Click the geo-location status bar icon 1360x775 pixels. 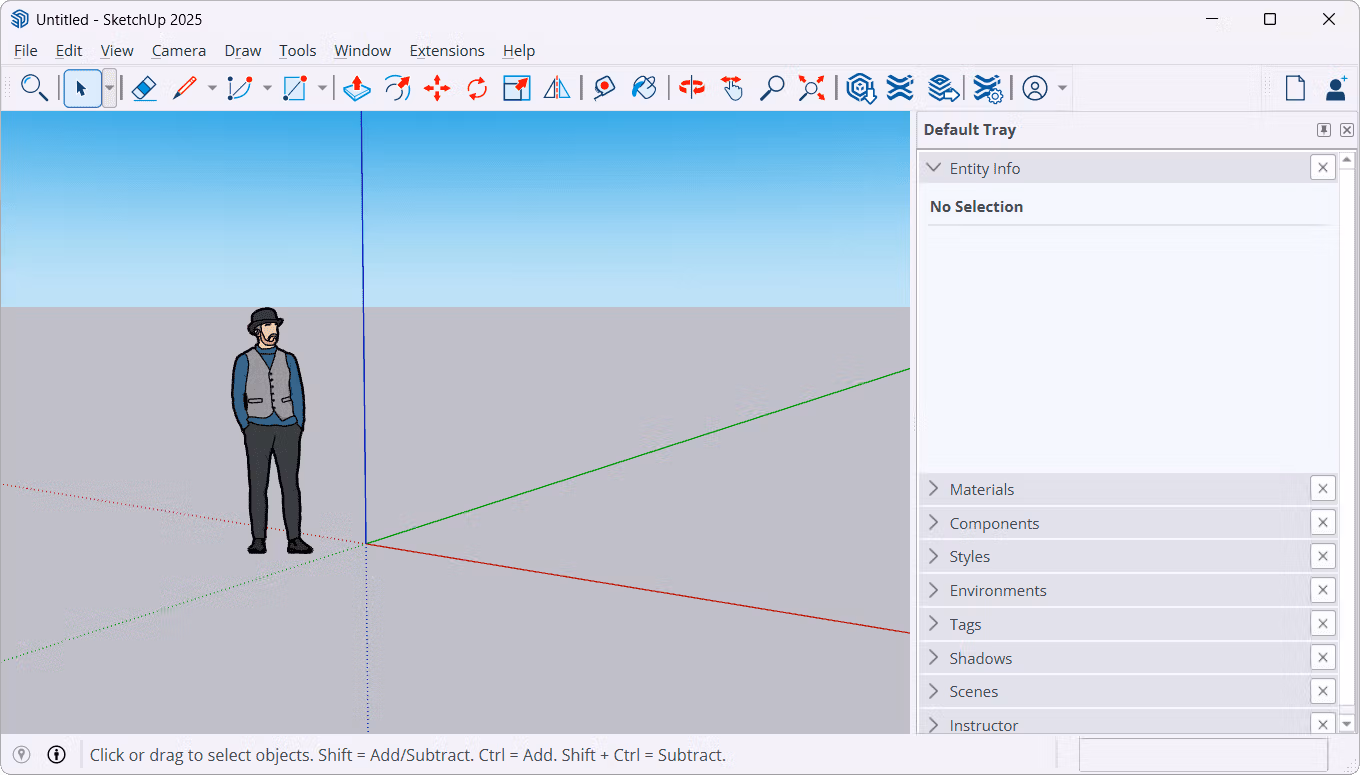22,754
